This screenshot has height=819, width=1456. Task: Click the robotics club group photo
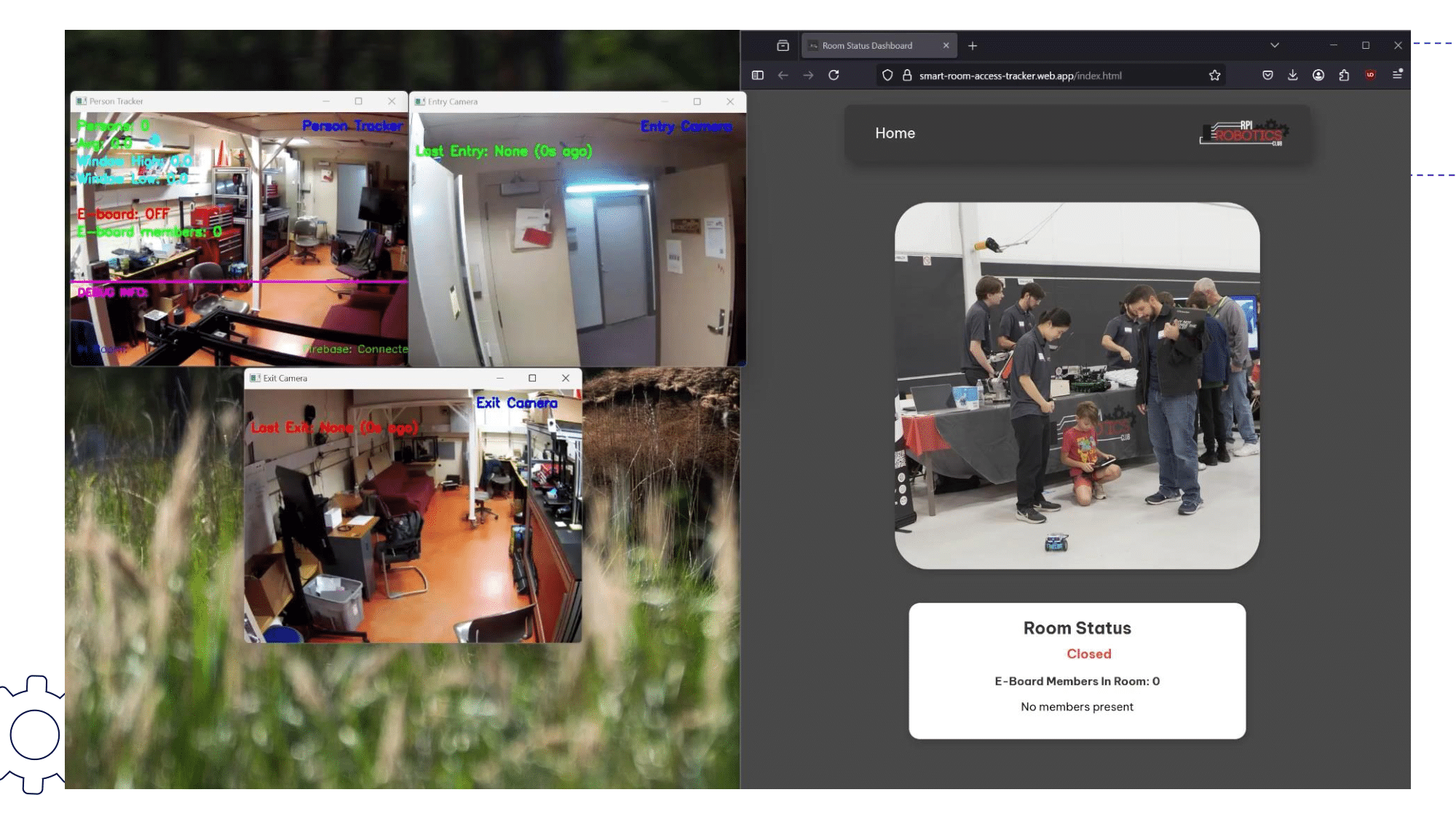[x=1077, y=386]
